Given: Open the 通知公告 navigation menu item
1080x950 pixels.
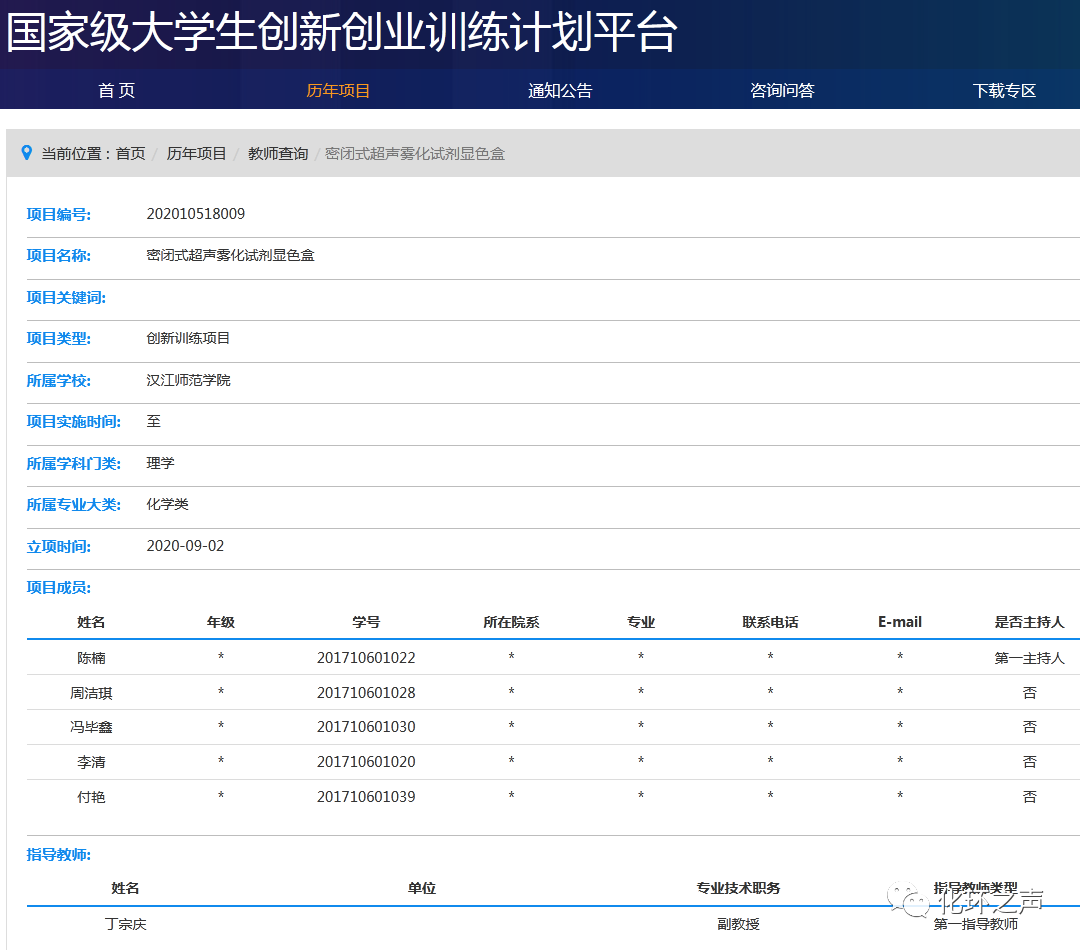Looking at the screenshot, I should point(560,90).
